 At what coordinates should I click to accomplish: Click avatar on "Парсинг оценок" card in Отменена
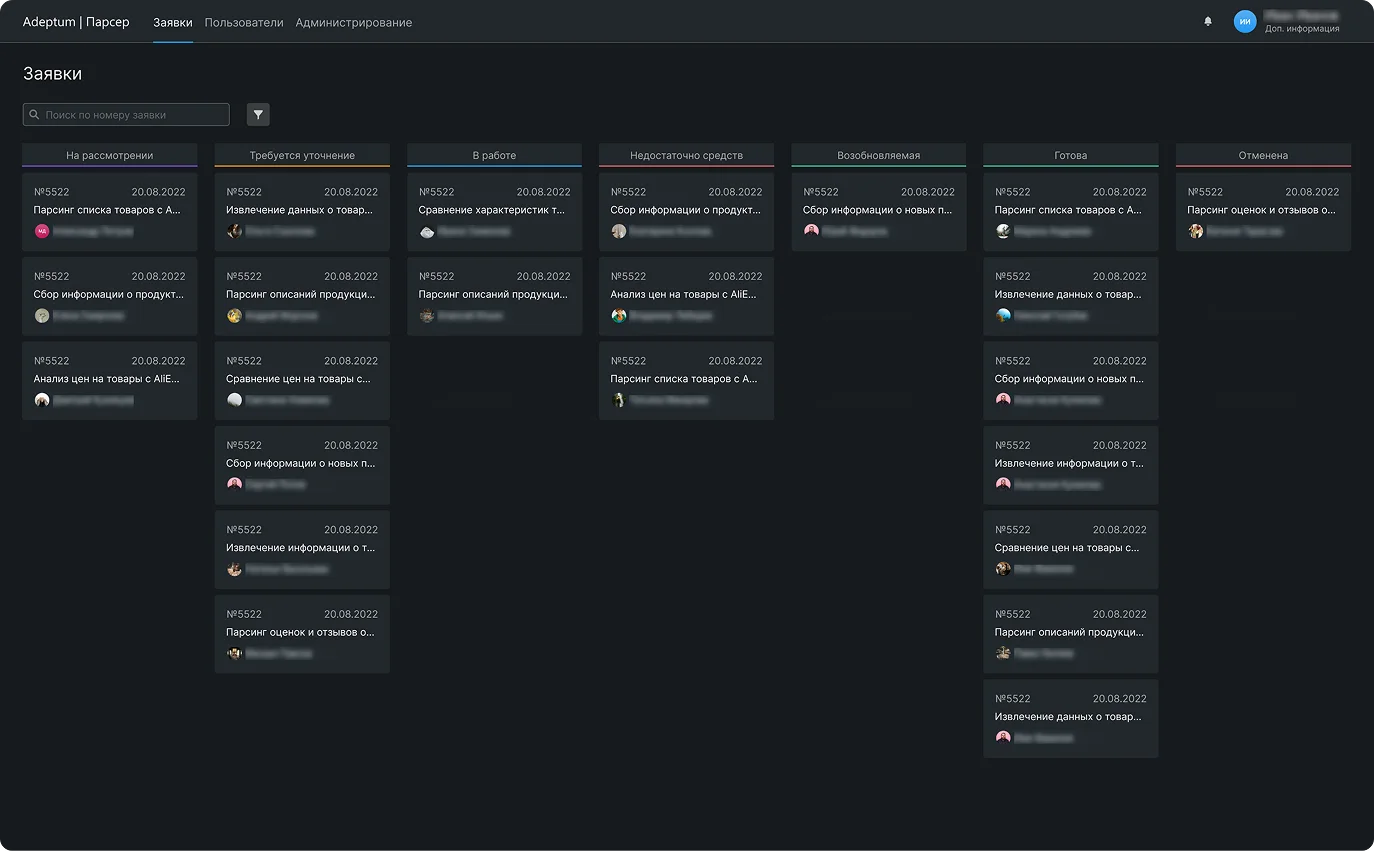tap(1195, 231)
